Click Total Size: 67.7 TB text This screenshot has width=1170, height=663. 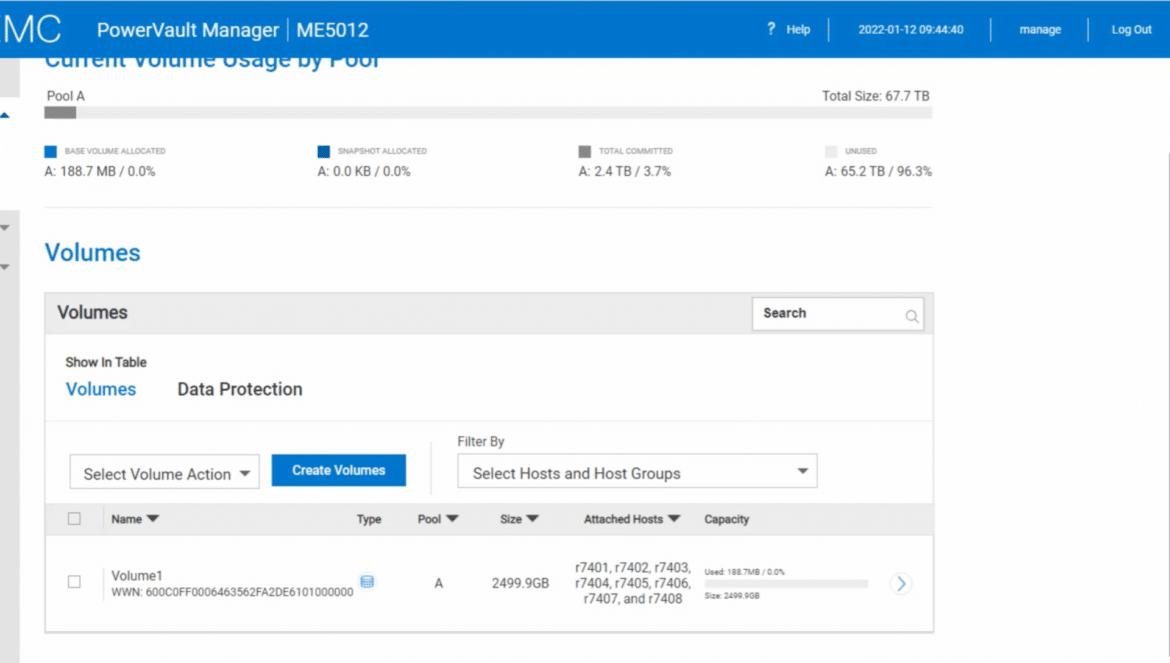[x=876, y=95]
